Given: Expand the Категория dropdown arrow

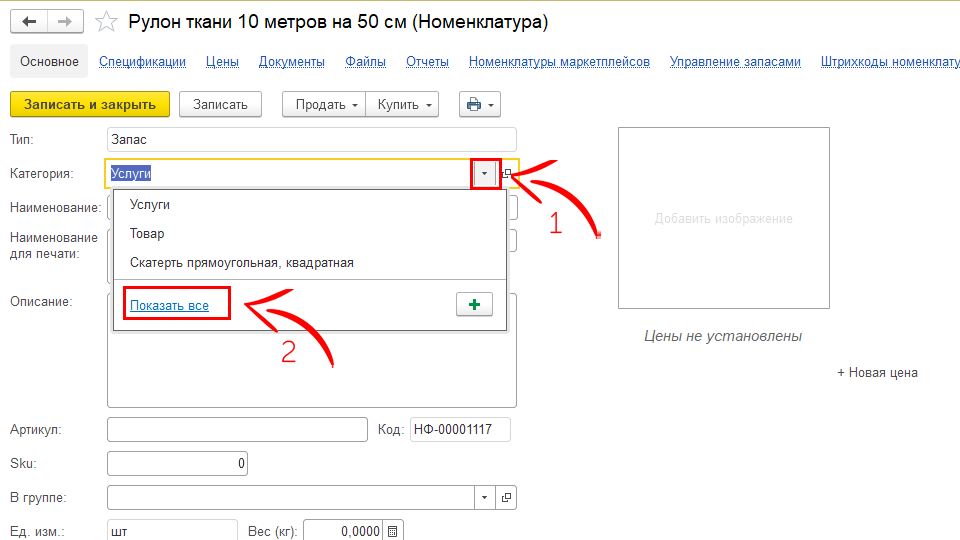Looking at the screenshot, I should click(x=484, y=174).
